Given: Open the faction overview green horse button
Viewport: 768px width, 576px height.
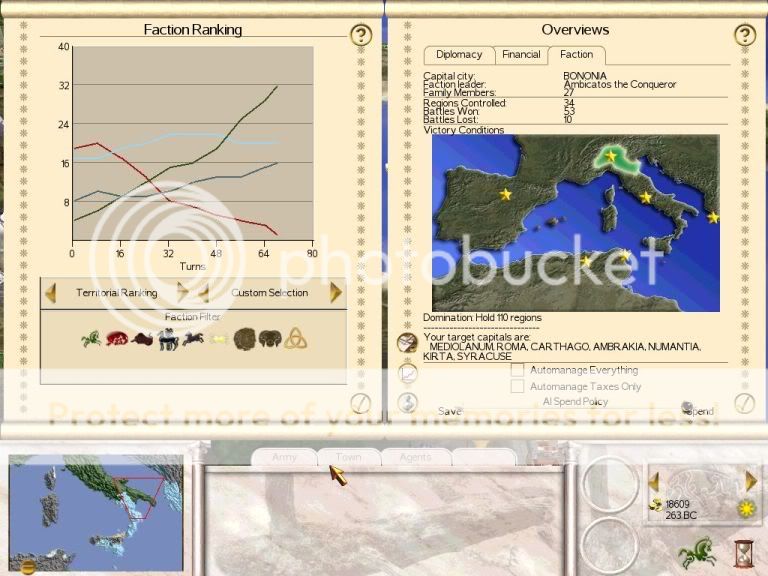Looking at the screenshot, I should [696, 551].
